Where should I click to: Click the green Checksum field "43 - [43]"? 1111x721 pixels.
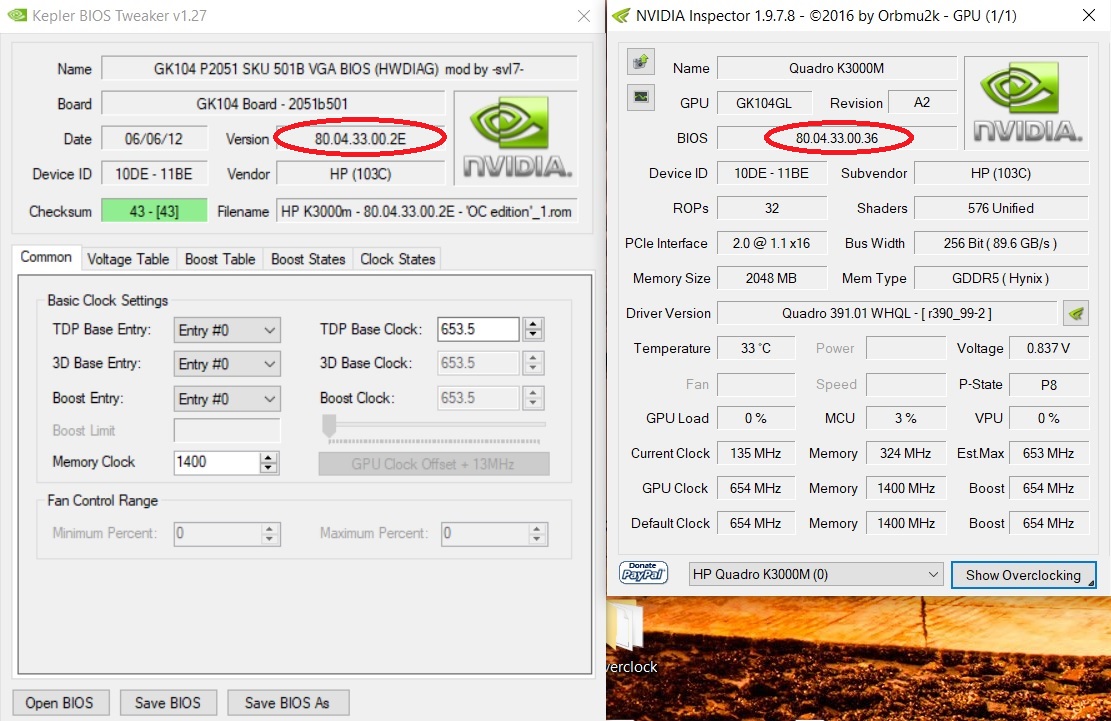pos(154,211)
